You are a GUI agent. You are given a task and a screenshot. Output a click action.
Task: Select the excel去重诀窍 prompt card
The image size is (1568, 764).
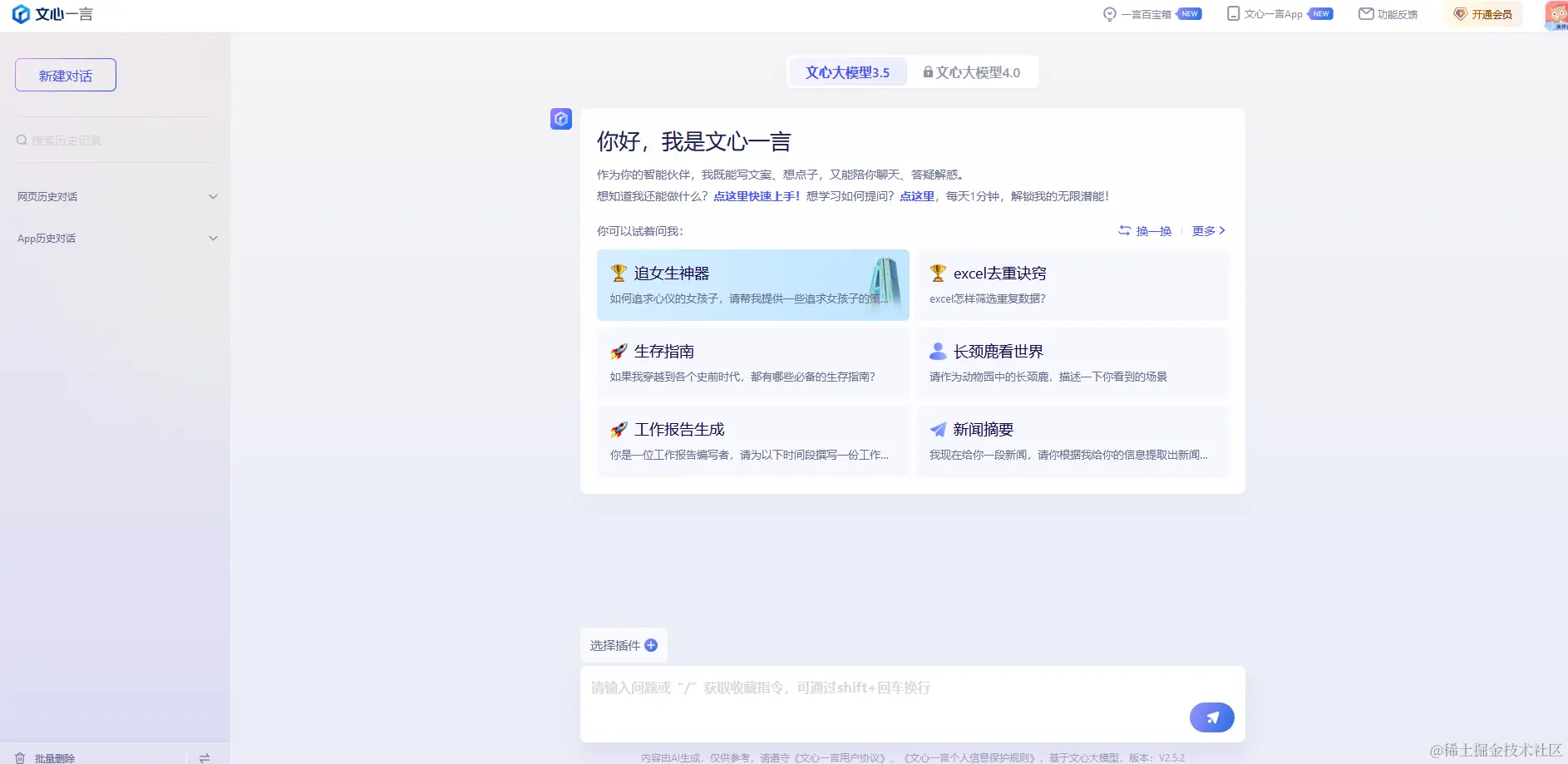click(x=1072, y=285)
